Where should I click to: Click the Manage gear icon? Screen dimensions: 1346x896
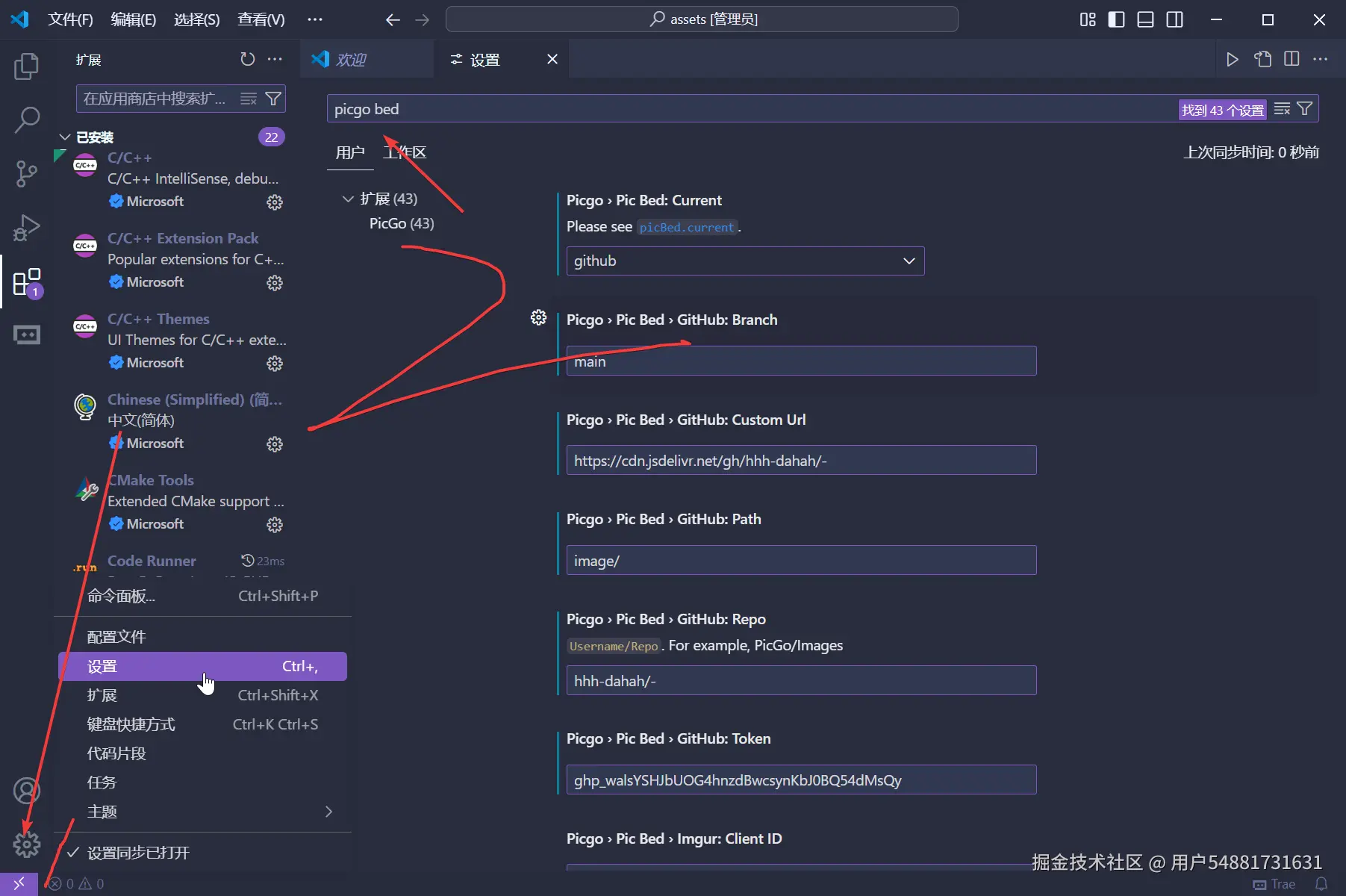click(x=27, y=844)
